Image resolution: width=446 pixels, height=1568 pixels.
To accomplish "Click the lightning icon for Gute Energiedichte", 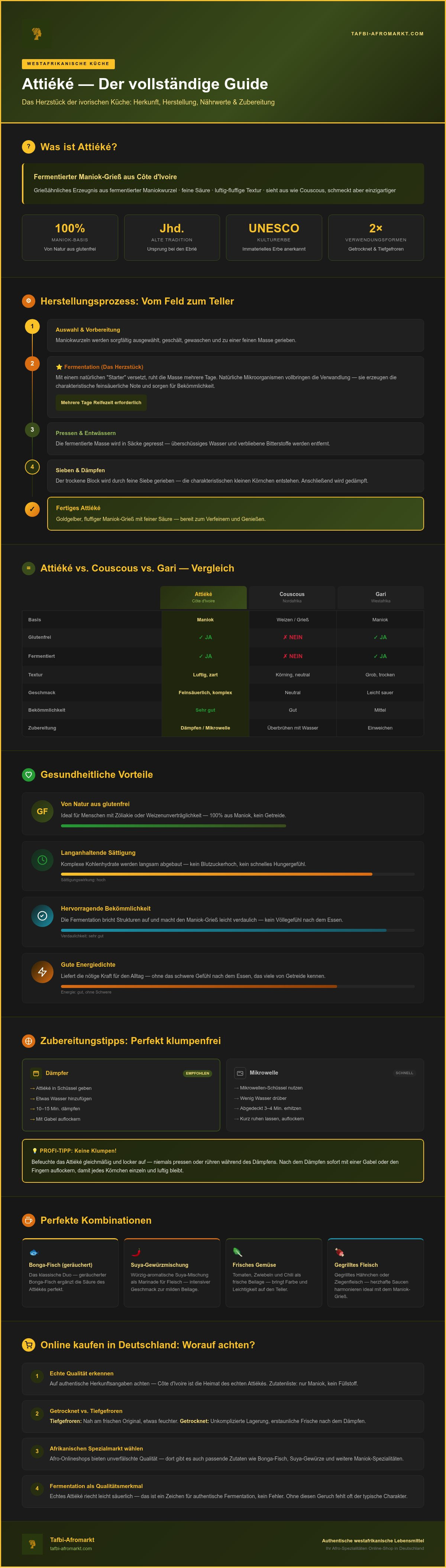I will (42, 972).
